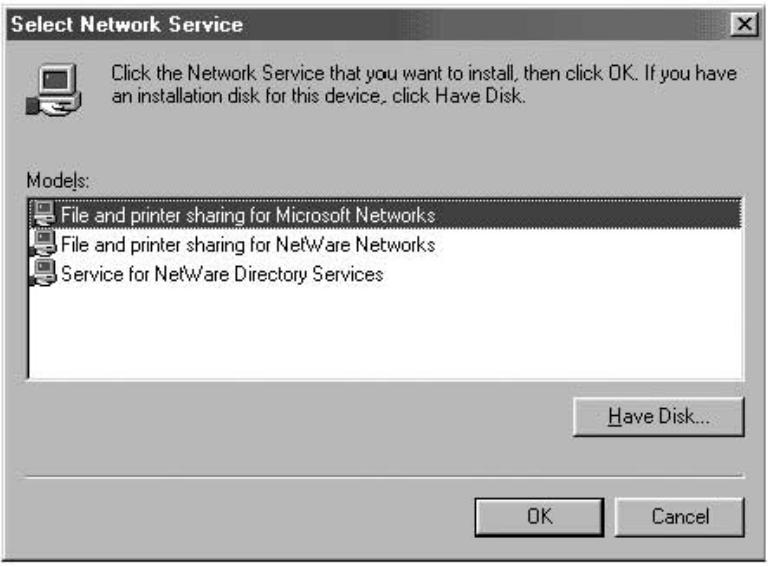This screenshot has width=768, height=567.
Task: Click the instruction line starting 'Click the Network Service'
Action: (x=424, y=73)
